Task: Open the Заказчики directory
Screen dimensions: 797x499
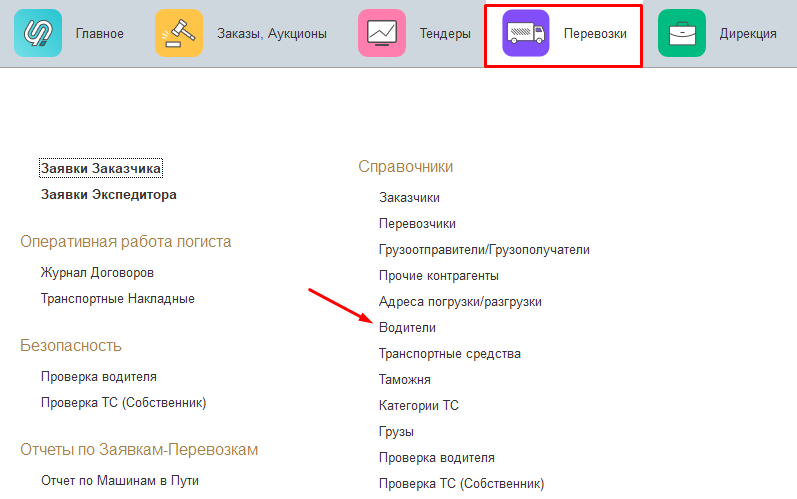Action: coord(409,198)
